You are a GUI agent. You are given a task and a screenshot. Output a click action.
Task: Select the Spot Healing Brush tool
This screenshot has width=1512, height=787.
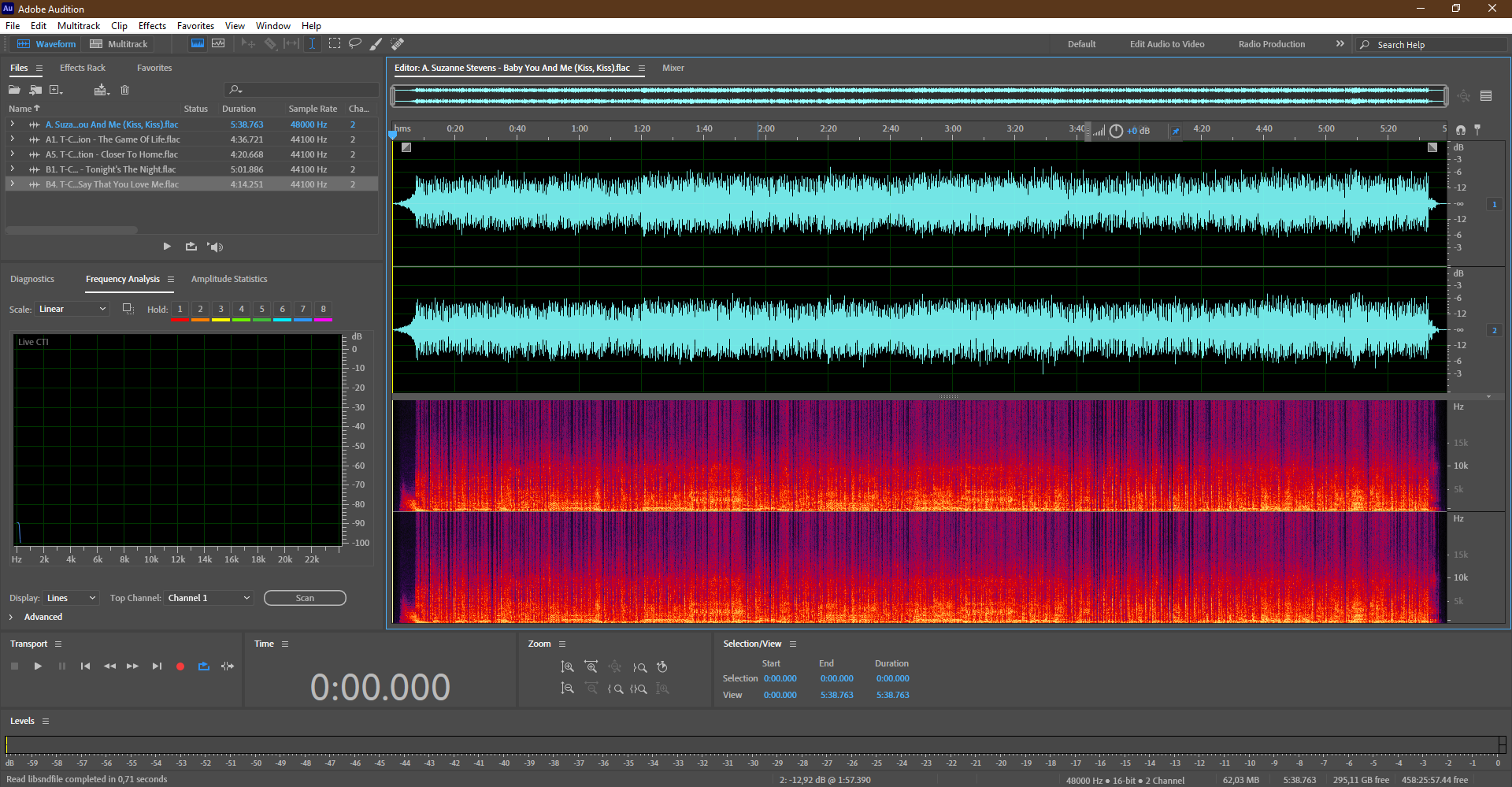point(398,43)
